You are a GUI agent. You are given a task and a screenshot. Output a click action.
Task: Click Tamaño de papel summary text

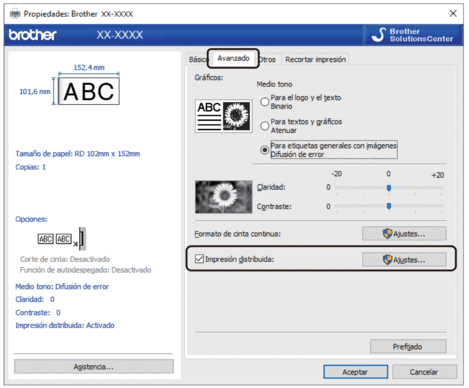tap(78, 154)
